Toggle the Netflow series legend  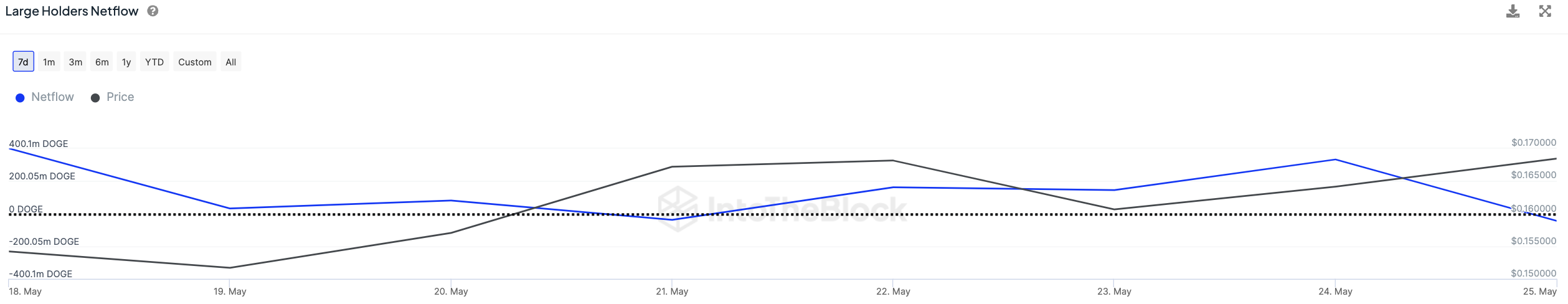click(52, 97)
